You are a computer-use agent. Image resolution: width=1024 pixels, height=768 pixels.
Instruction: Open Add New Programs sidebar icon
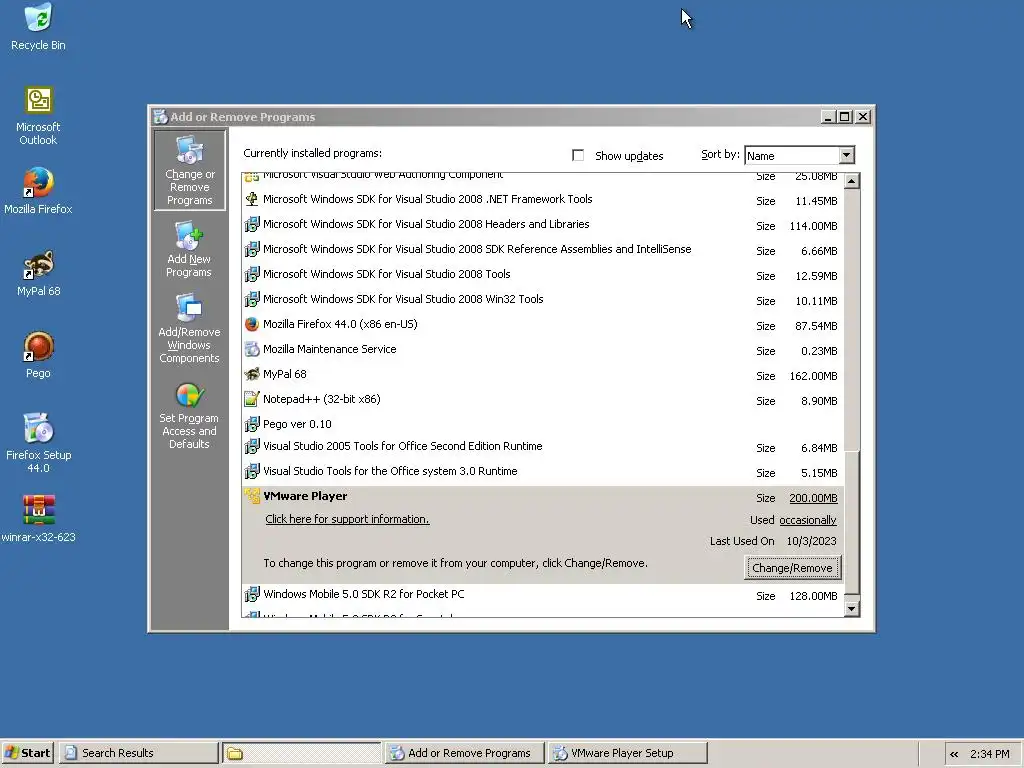tap(189, 249)
